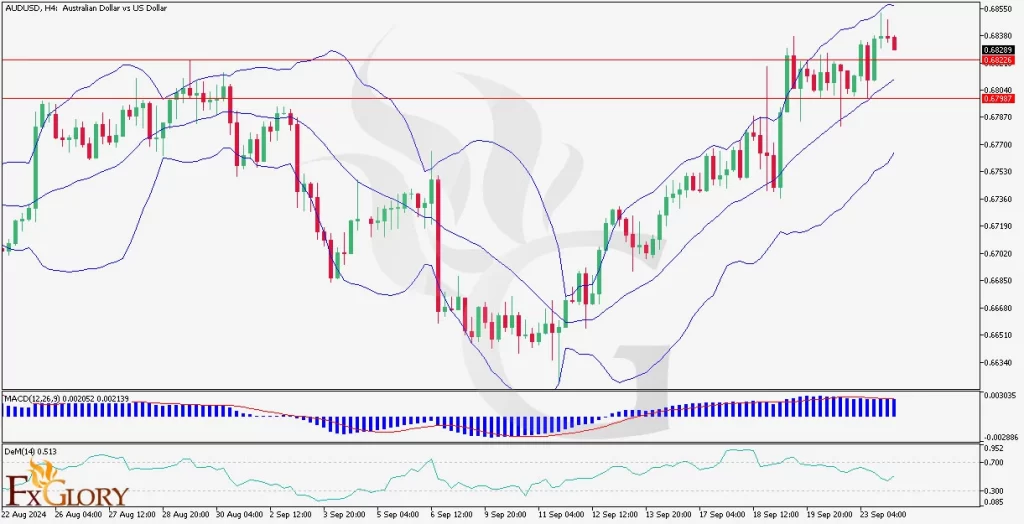1024x524 pixels.
Task: Click the 30 Aug 04:00 time label
Action: pyautogui.click(x=238, y=514)
